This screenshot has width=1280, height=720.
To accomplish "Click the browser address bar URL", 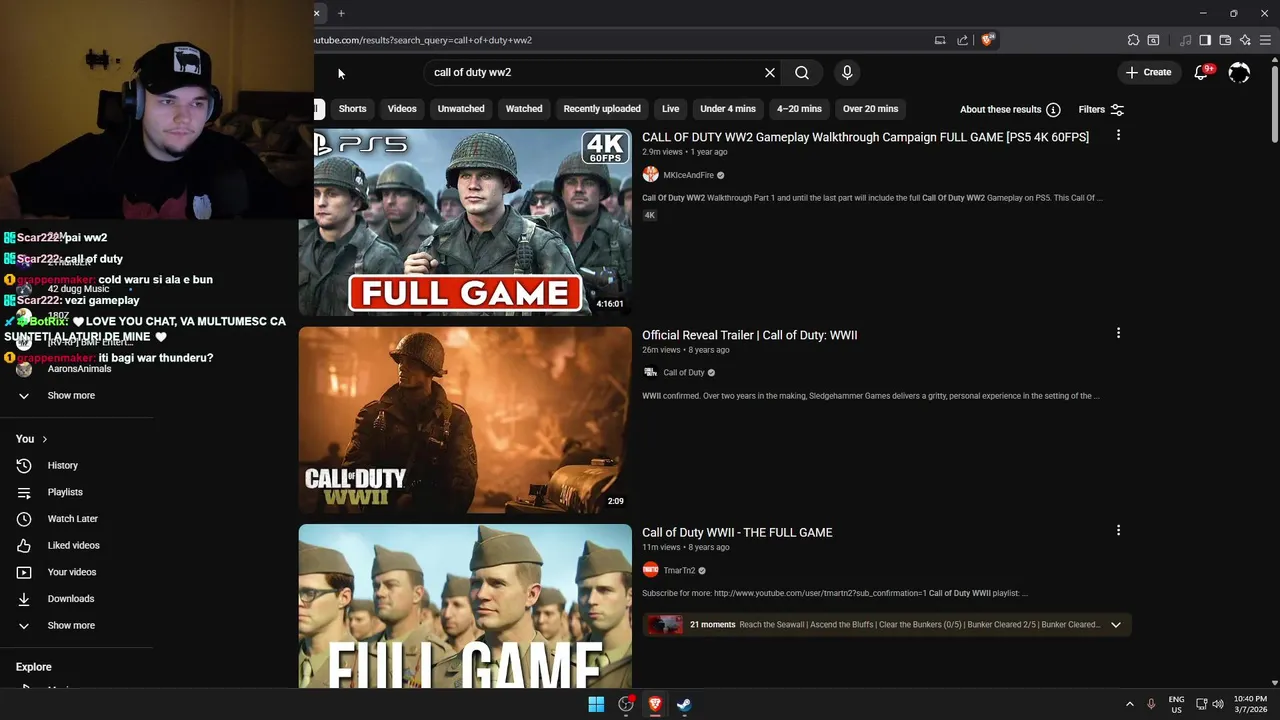I will [x=422, y=40].
